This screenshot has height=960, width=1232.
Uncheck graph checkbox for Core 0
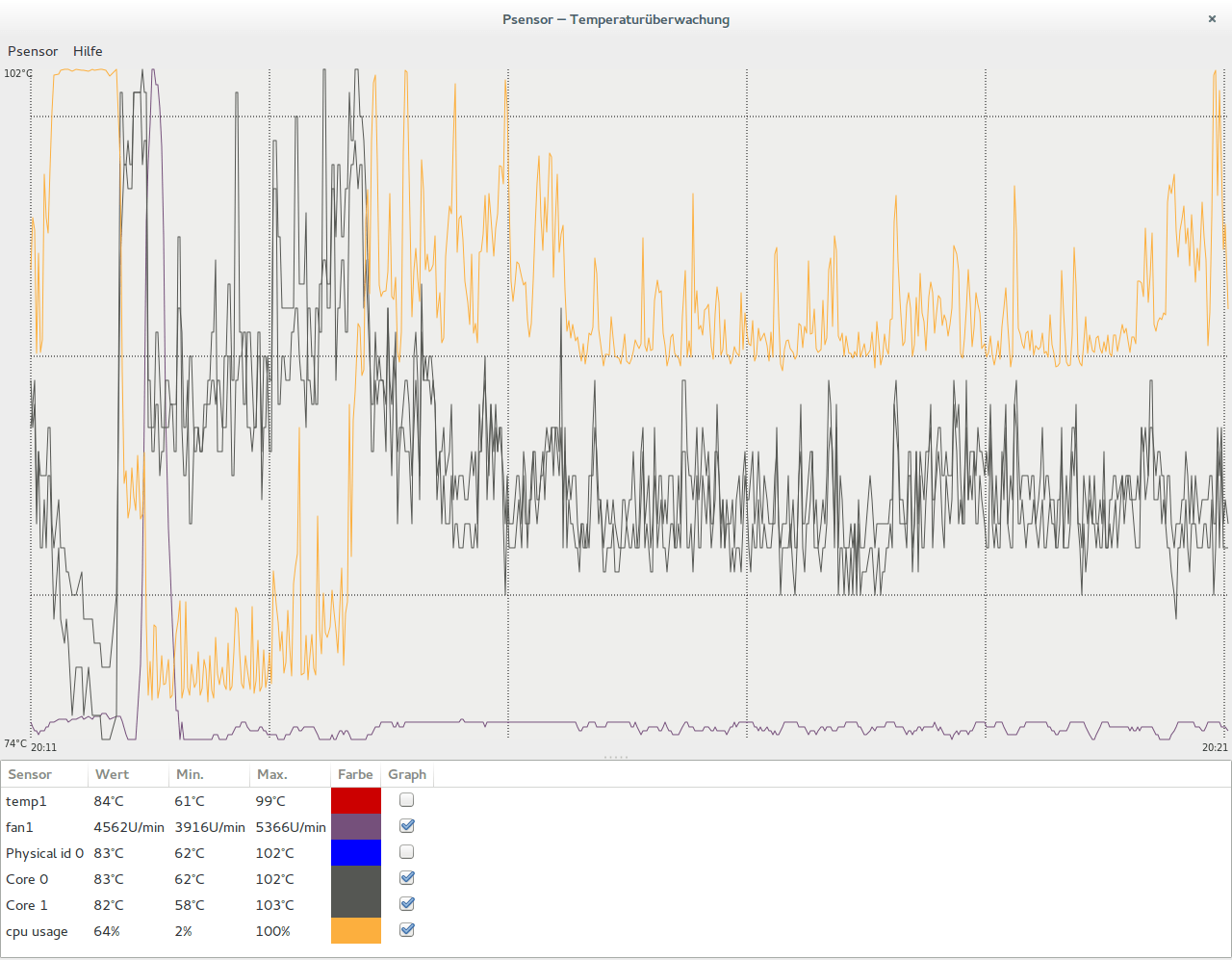coord(407,878)
